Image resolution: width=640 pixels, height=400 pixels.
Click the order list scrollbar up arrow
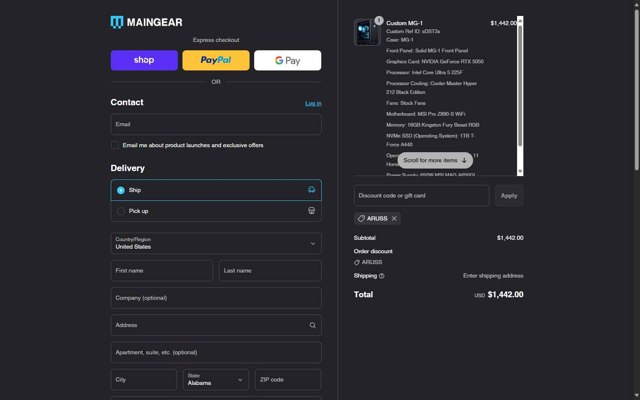click(x=520, y=20)
